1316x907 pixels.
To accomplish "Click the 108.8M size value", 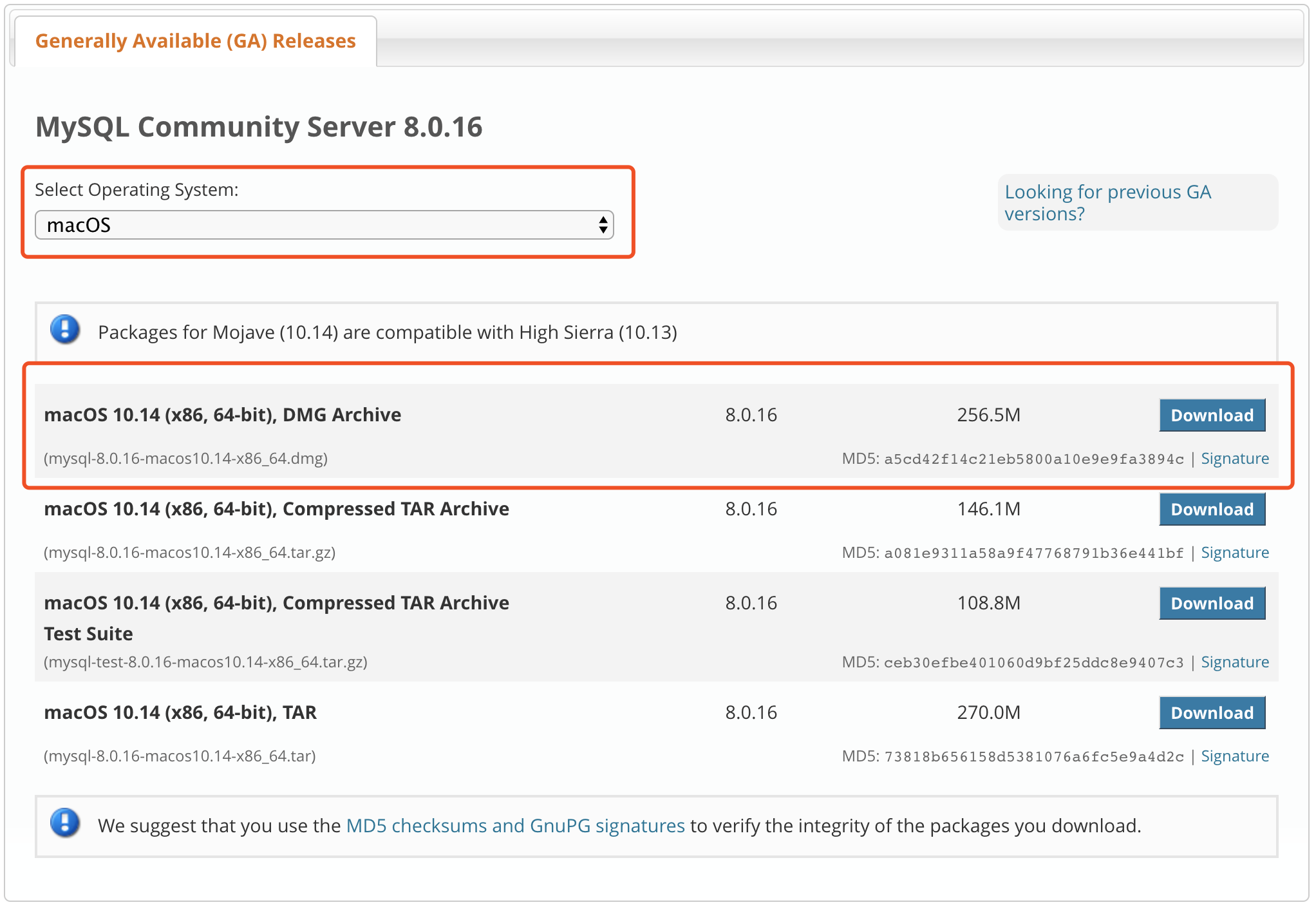I will (x=989, y=602).
